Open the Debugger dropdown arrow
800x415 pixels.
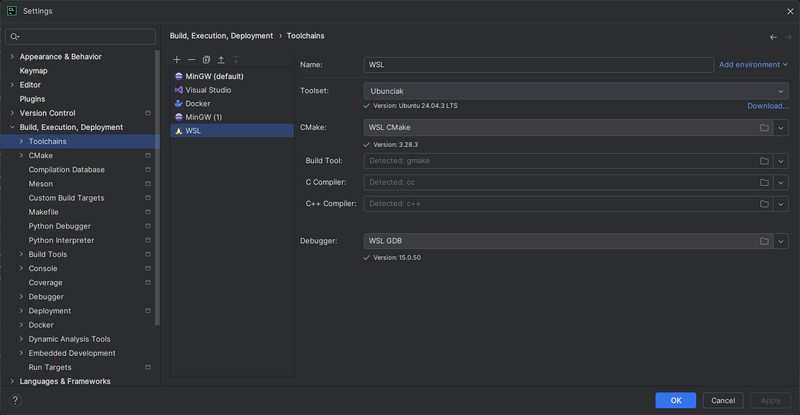pos(781,241)
